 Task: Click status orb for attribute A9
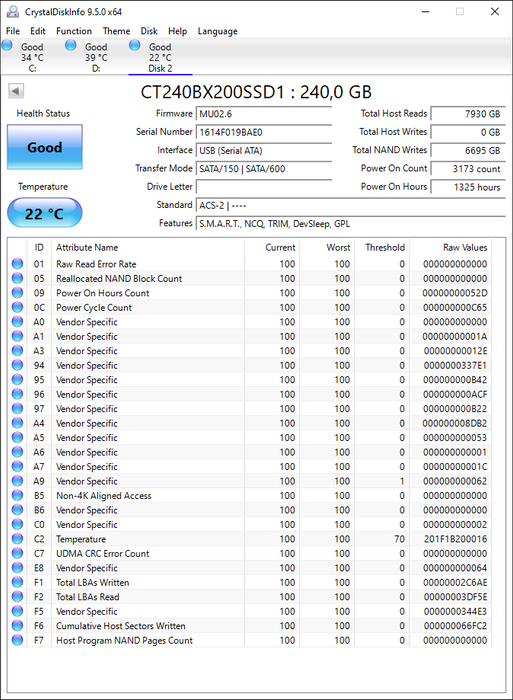[x=17, y=481]
